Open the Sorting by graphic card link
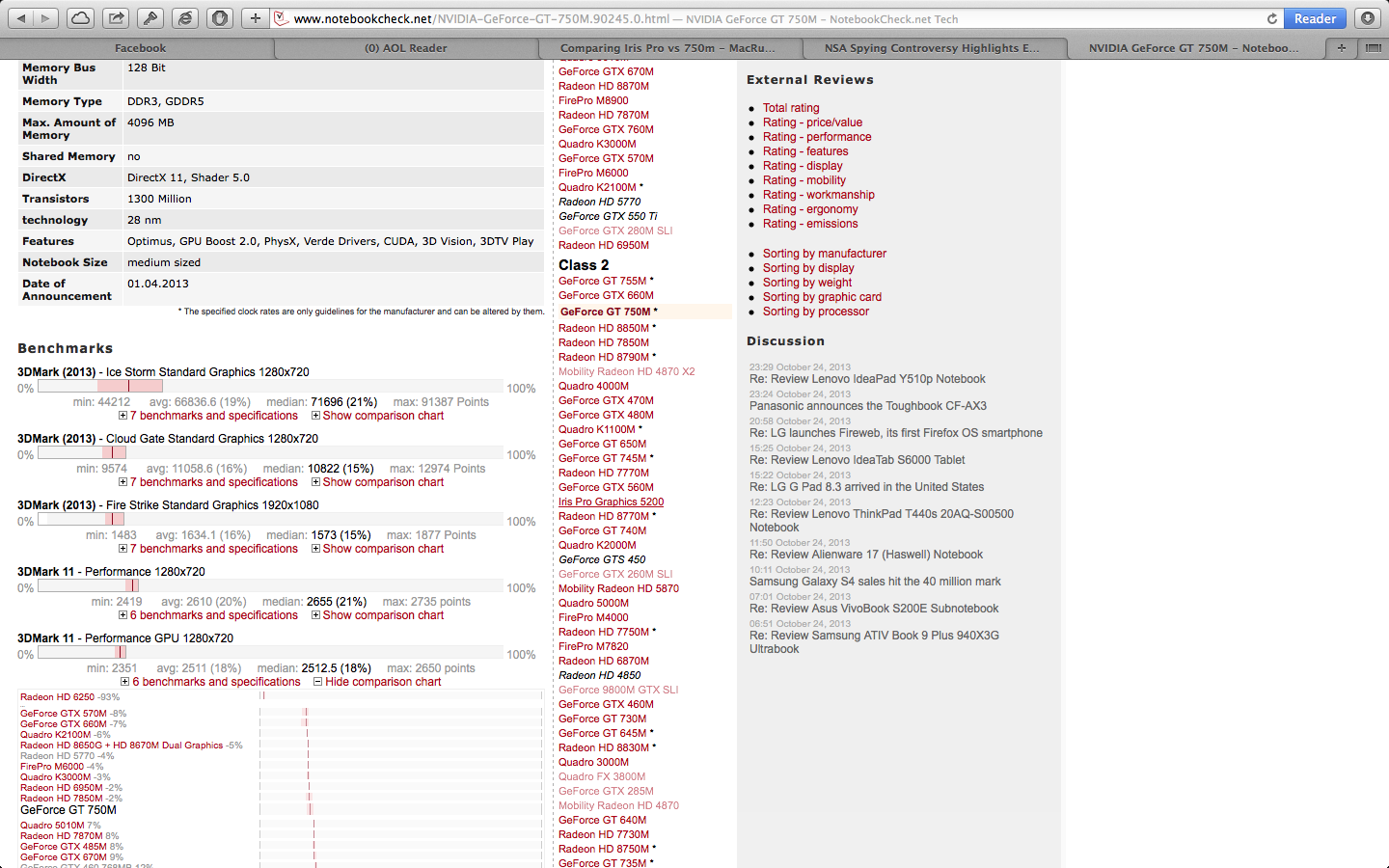1389x868 pixels. 822,297
